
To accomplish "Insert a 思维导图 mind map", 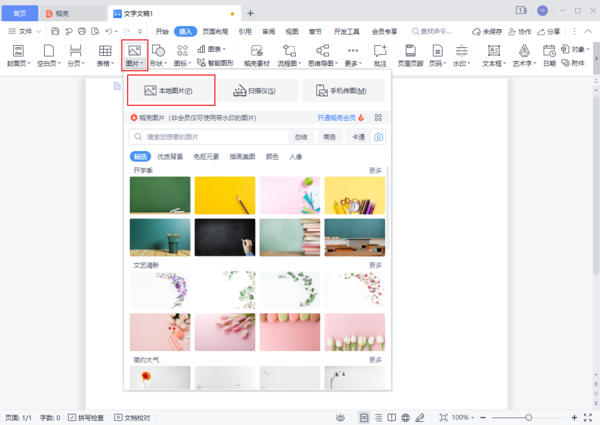I will [x=323, y=55].
